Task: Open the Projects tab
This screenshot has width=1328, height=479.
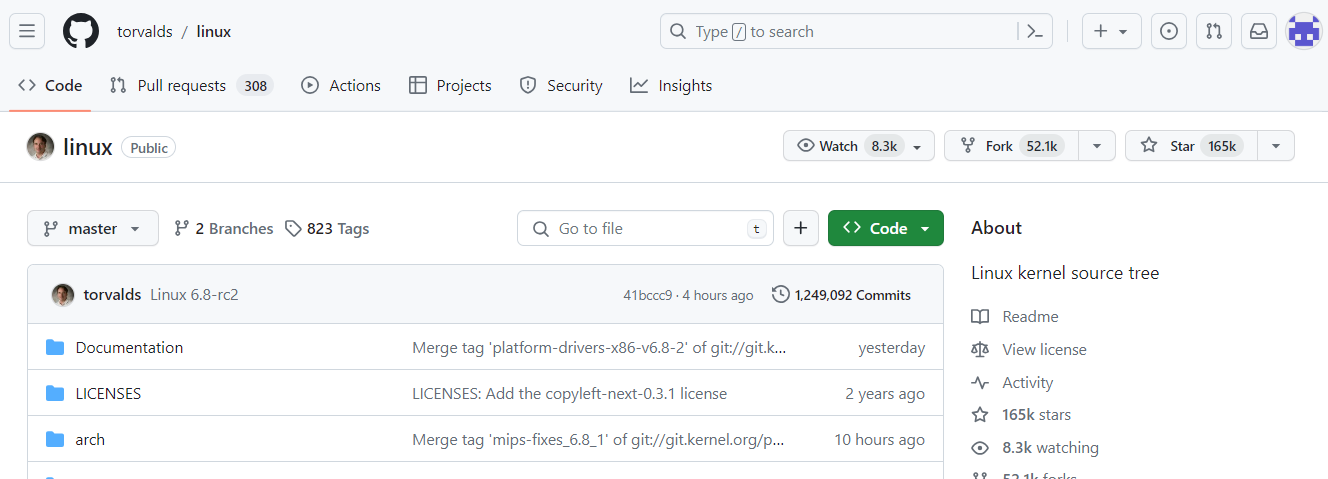Action: tap(450, 86)
